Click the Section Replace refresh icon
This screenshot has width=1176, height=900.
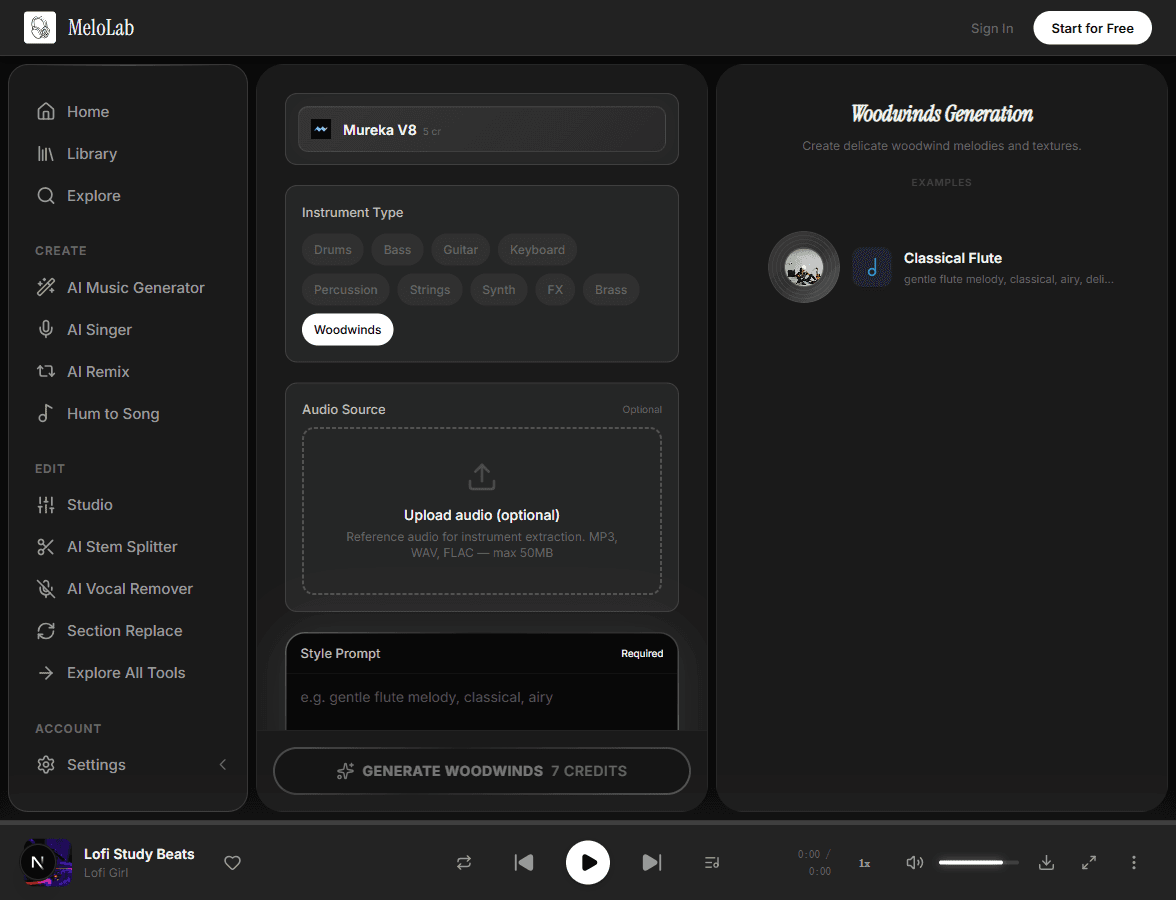click(46, 631)
